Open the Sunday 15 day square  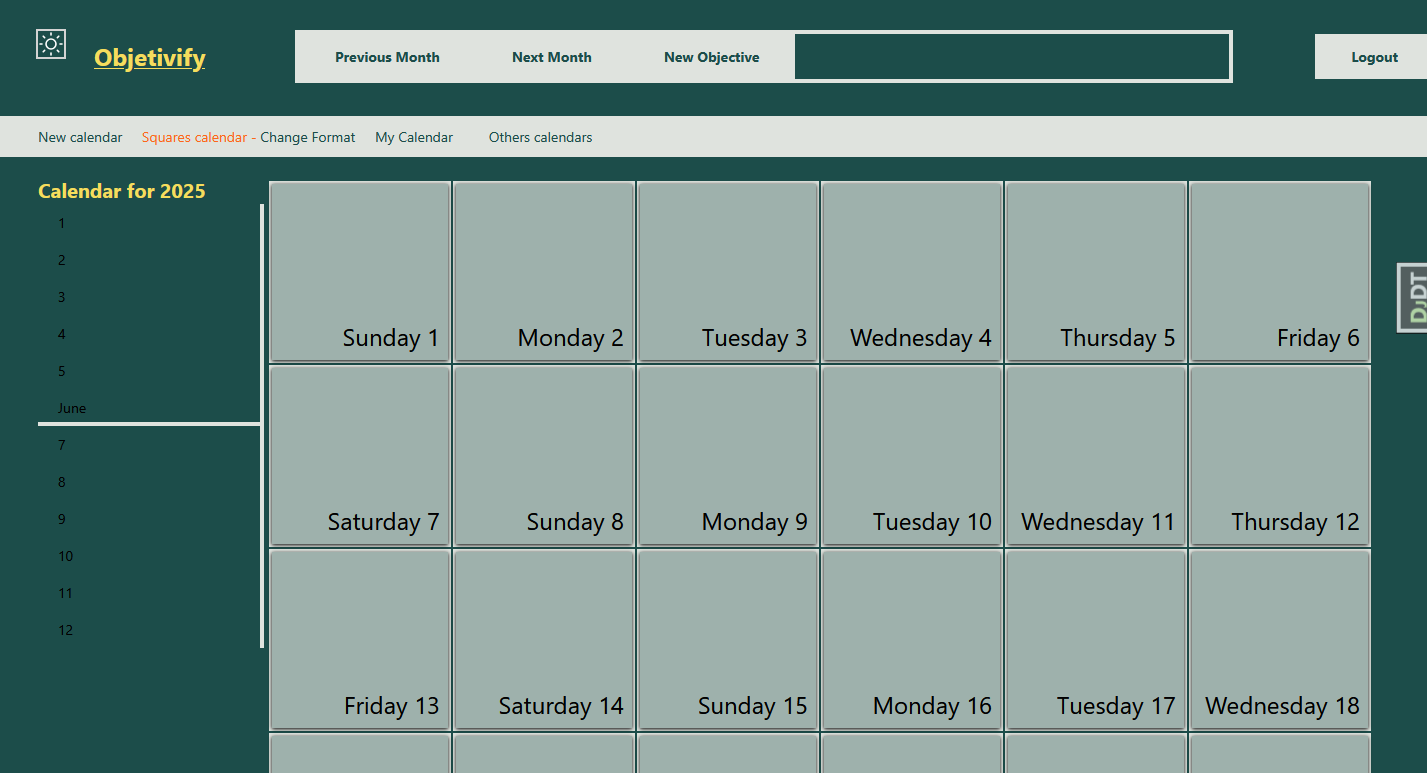pyautogui.click(x=728, y=640)
